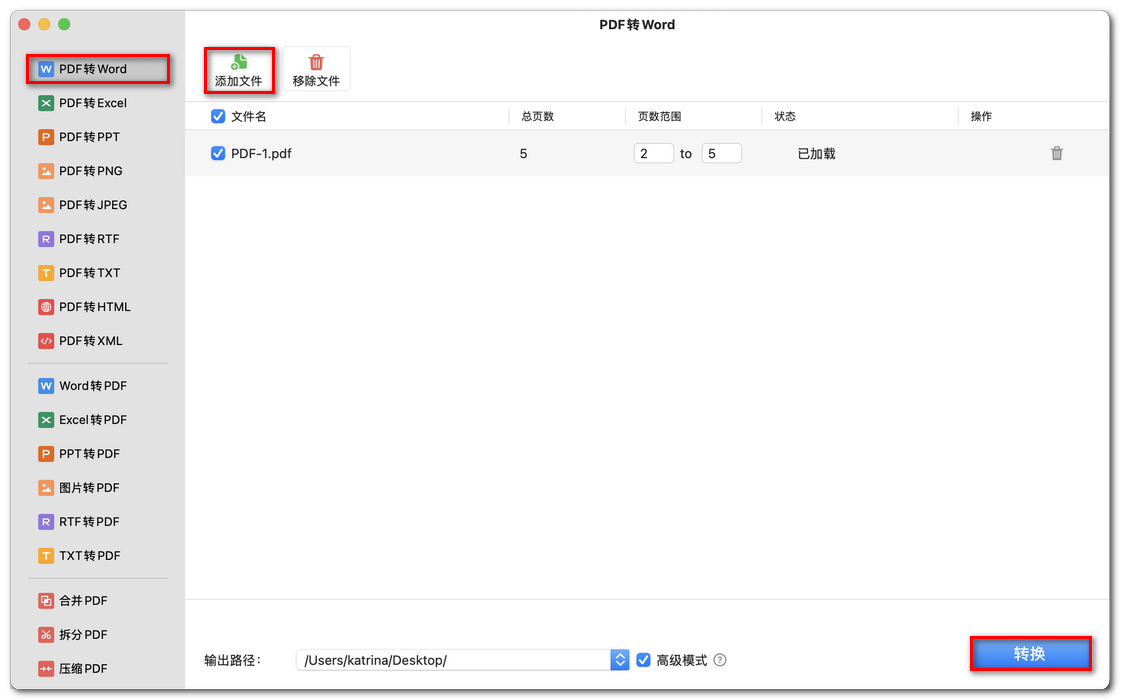The height and width of the screenshot is (700, 1121).
Task: Switch to the PDF转TXT tab
Action: point(80,273)
